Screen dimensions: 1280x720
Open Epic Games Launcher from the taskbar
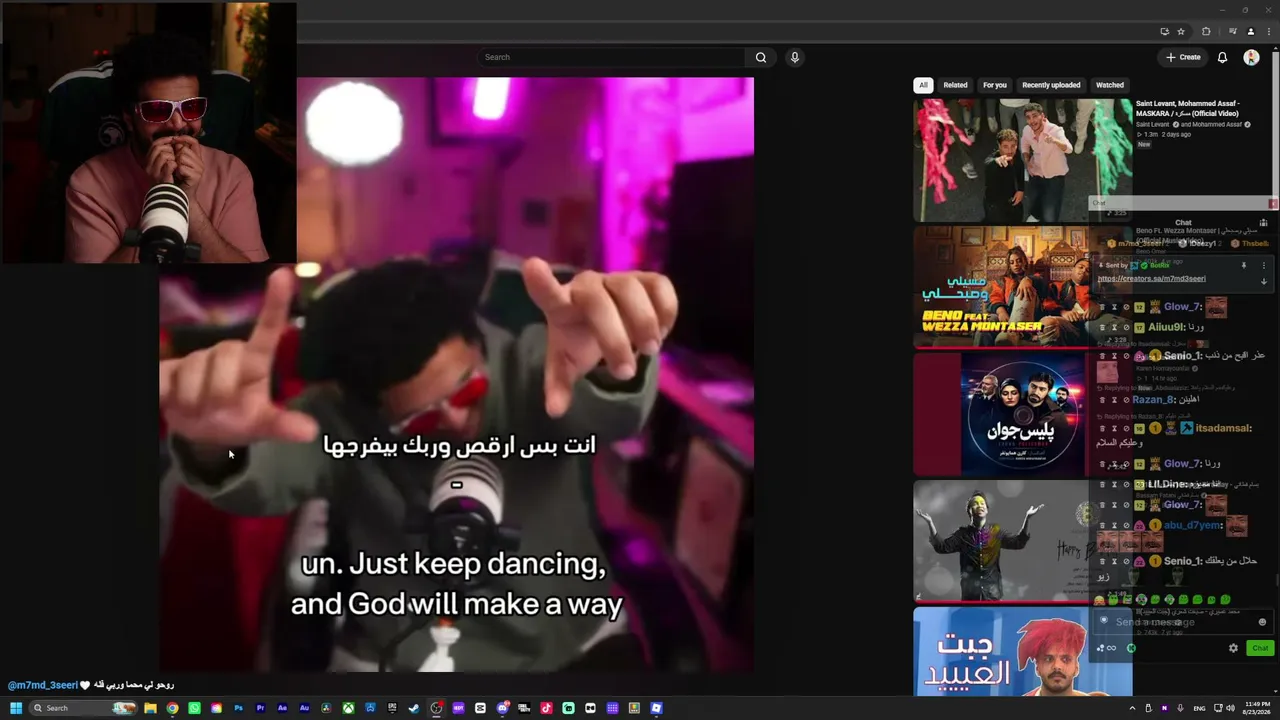point(392,708)
